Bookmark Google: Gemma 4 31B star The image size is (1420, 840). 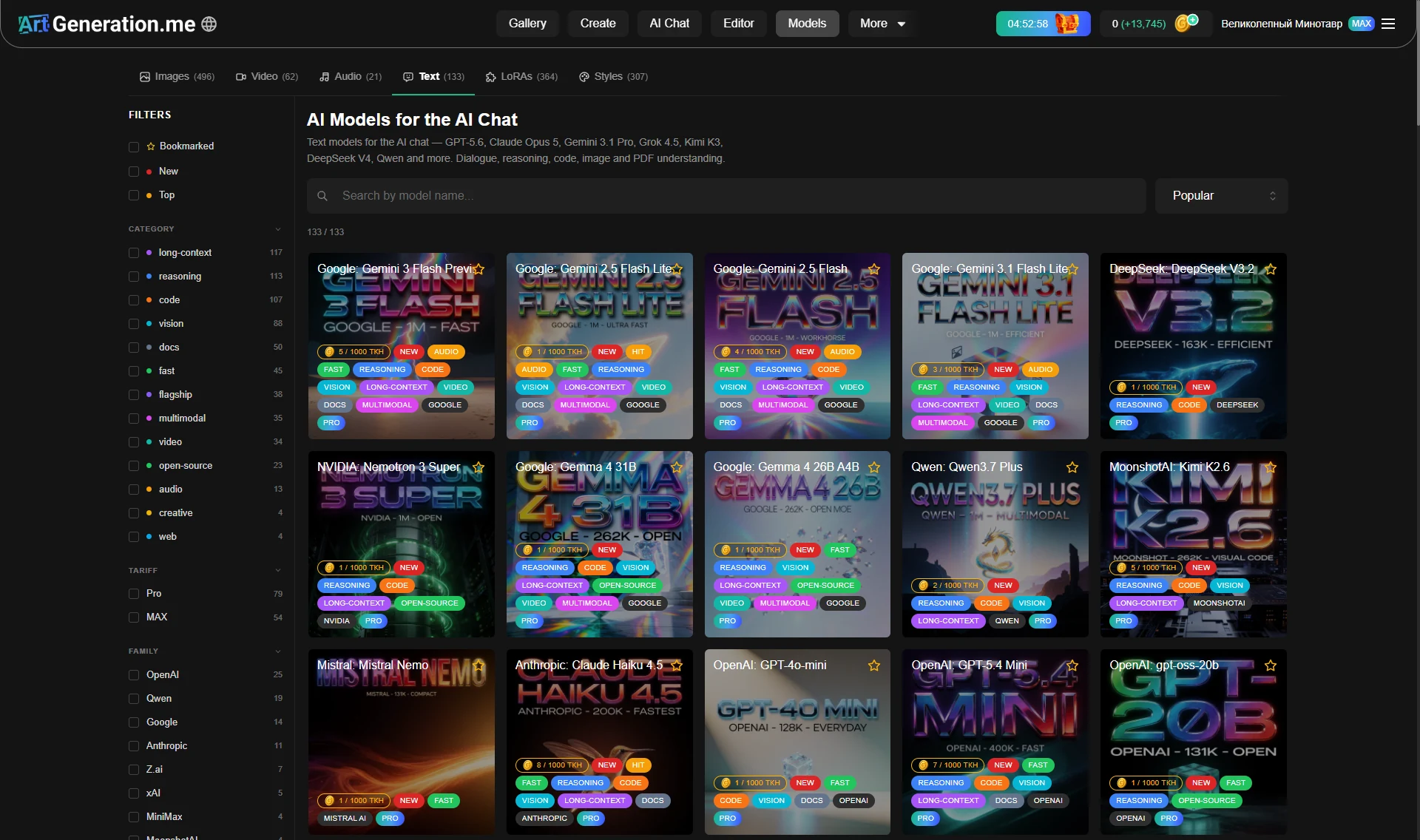[677, 467]
